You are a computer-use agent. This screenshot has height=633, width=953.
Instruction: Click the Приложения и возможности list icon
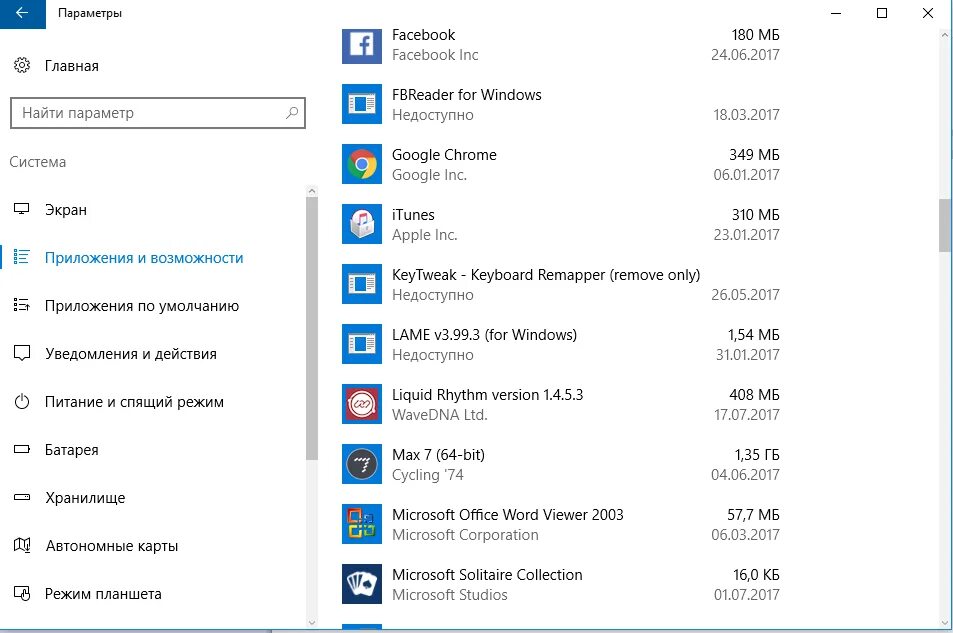tap(22, 257)
